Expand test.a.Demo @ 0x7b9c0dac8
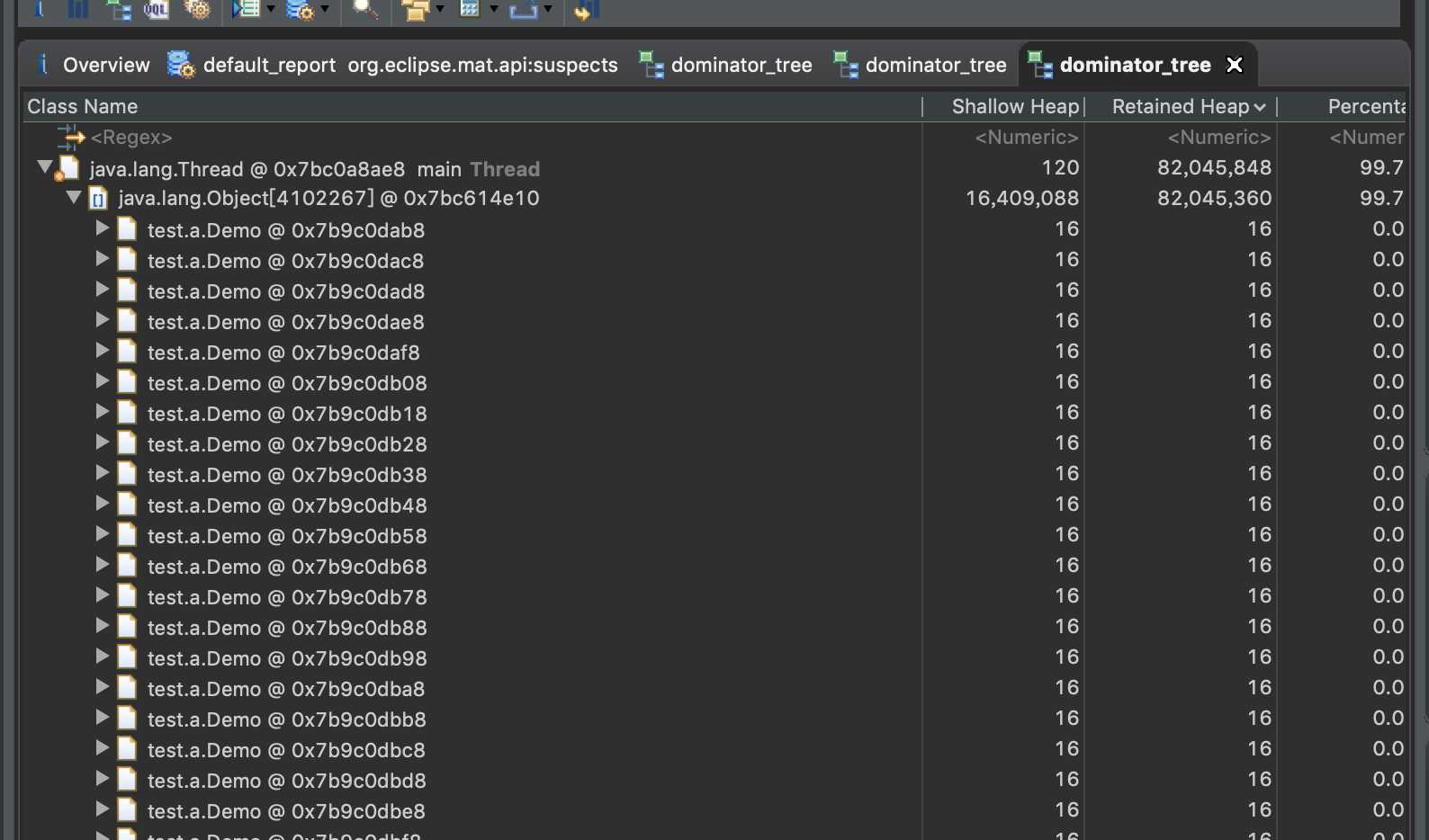The height and width of the screenshot is (840, 1429). pos(103,259)
